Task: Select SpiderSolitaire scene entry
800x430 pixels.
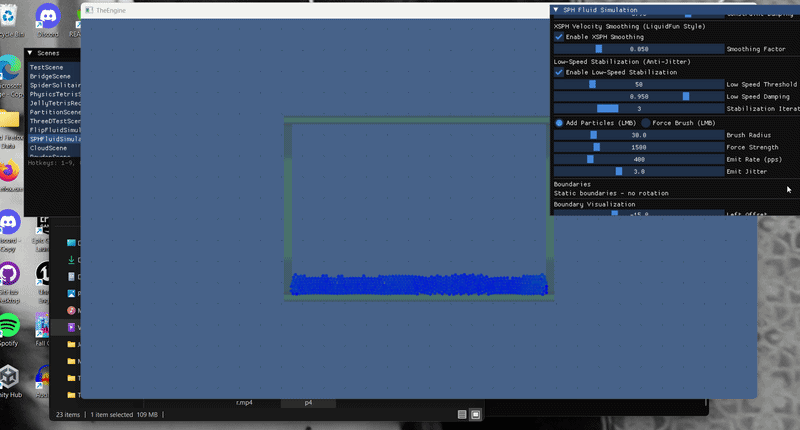Action: click(54, 85)
